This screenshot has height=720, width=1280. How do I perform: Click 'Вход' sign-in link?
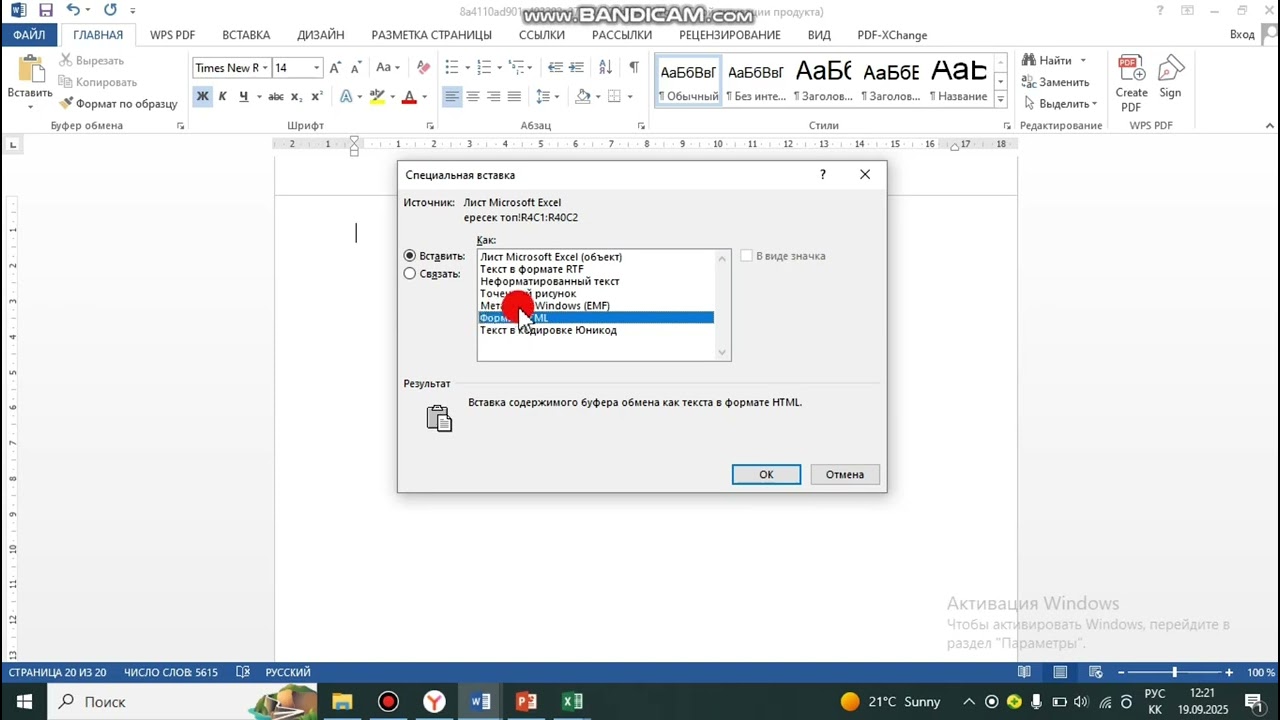click(x=1242, y=34)
